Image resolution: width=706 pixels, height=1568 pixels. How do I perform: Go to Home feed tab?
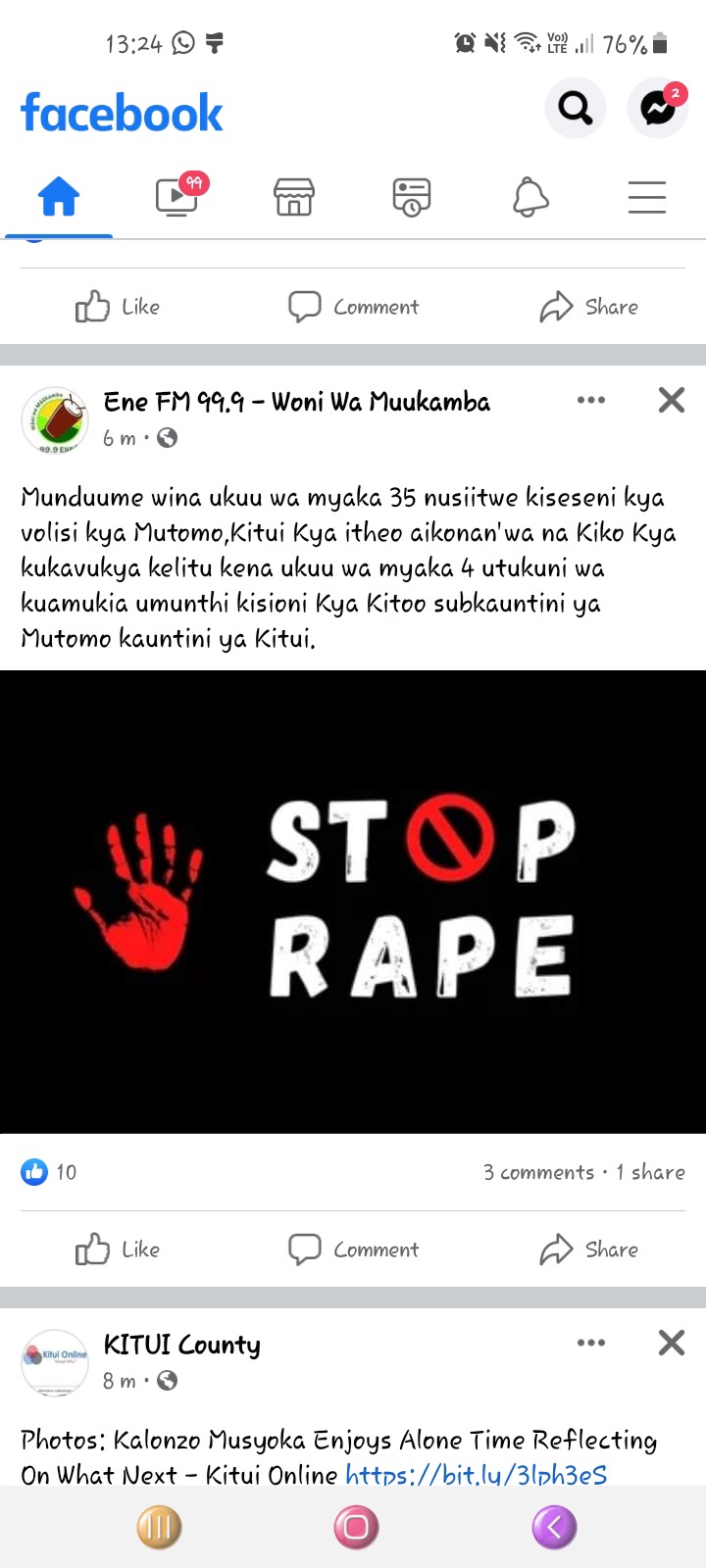(x=59, y=196)
